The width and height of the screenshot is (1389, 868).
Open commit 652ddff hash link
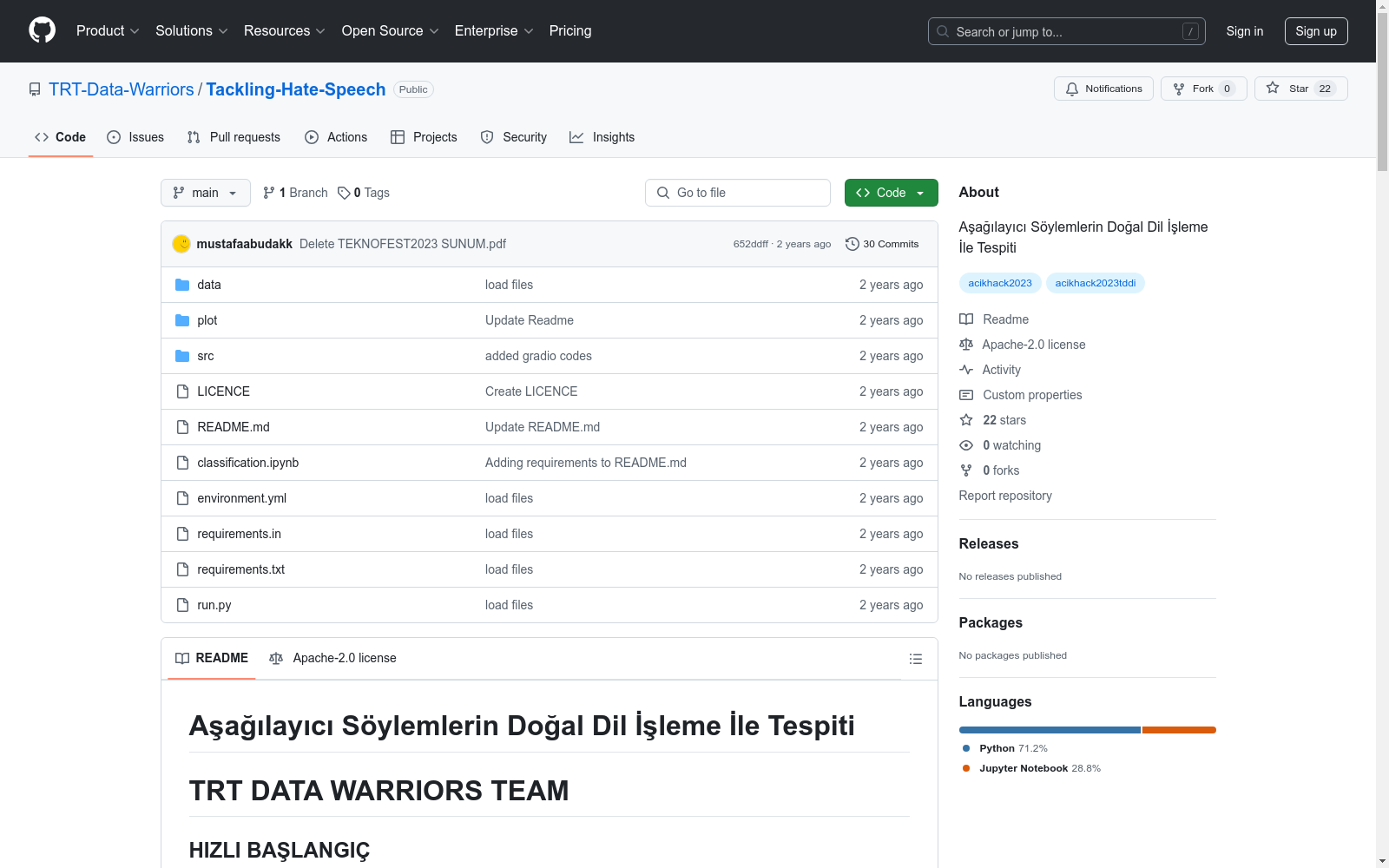751,244
